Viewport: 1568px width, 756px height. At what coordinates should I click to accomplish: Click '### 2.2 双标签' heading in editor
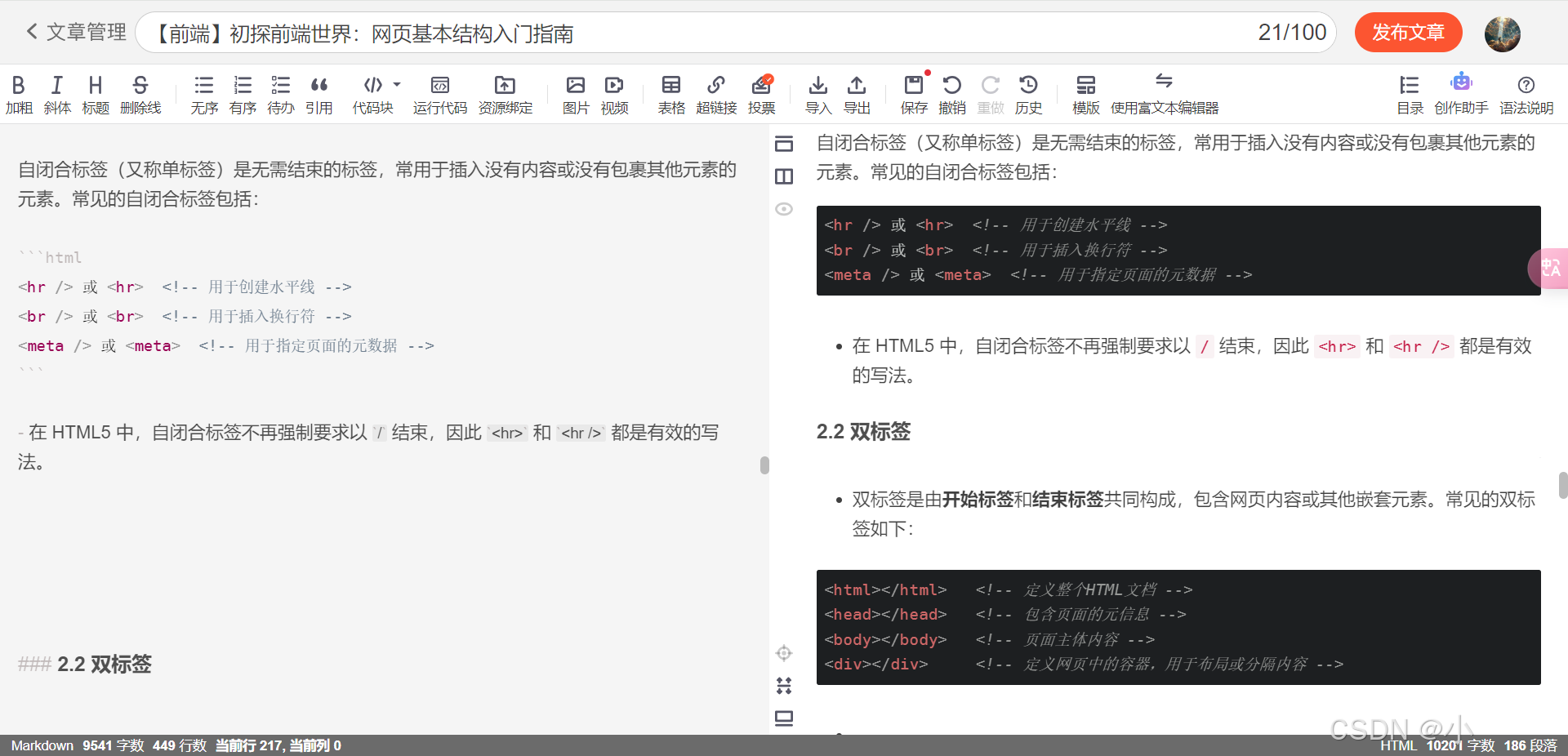tap(85, 664)
